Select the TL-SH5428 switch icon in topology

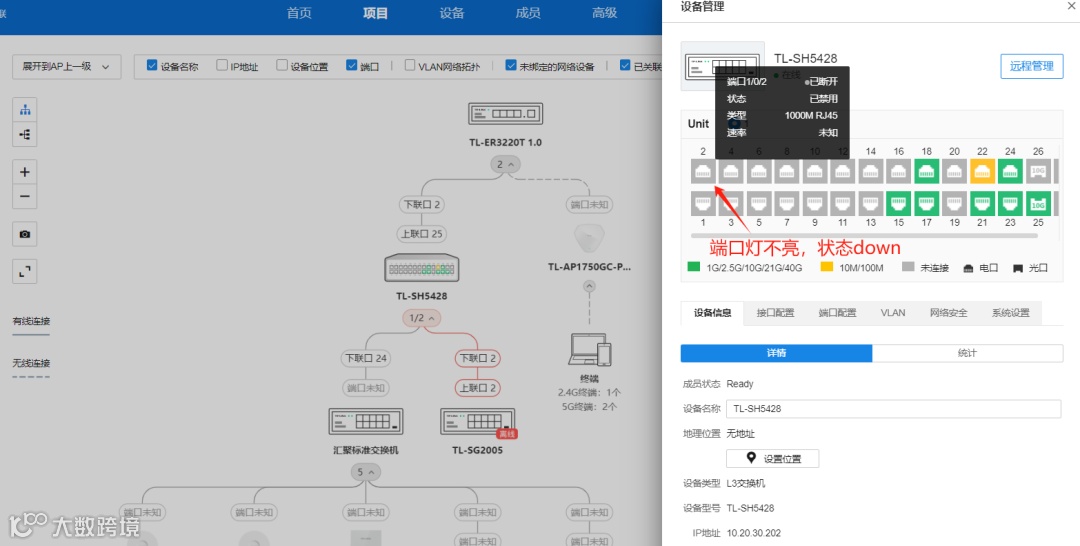pyautogui.click(x=422, y=268)
